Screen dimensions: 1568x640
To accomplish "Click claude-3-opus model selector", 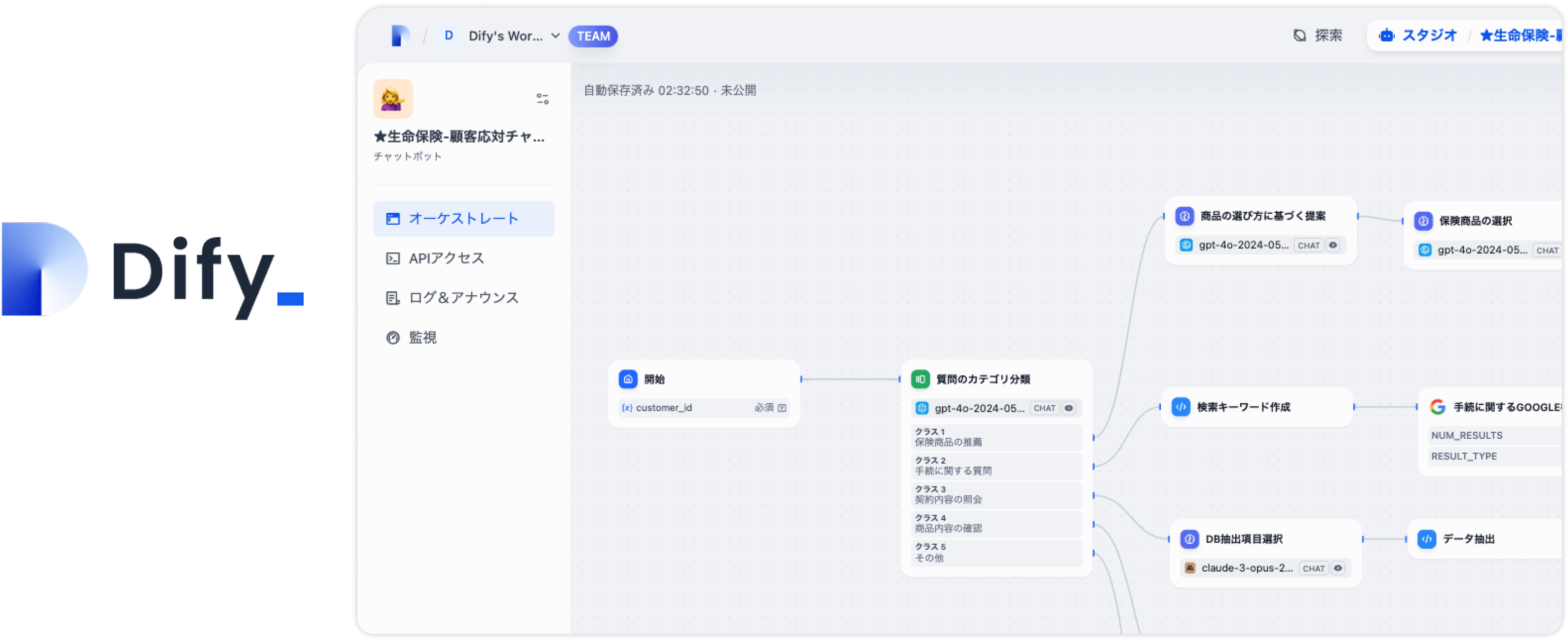I will point(1264,568).
